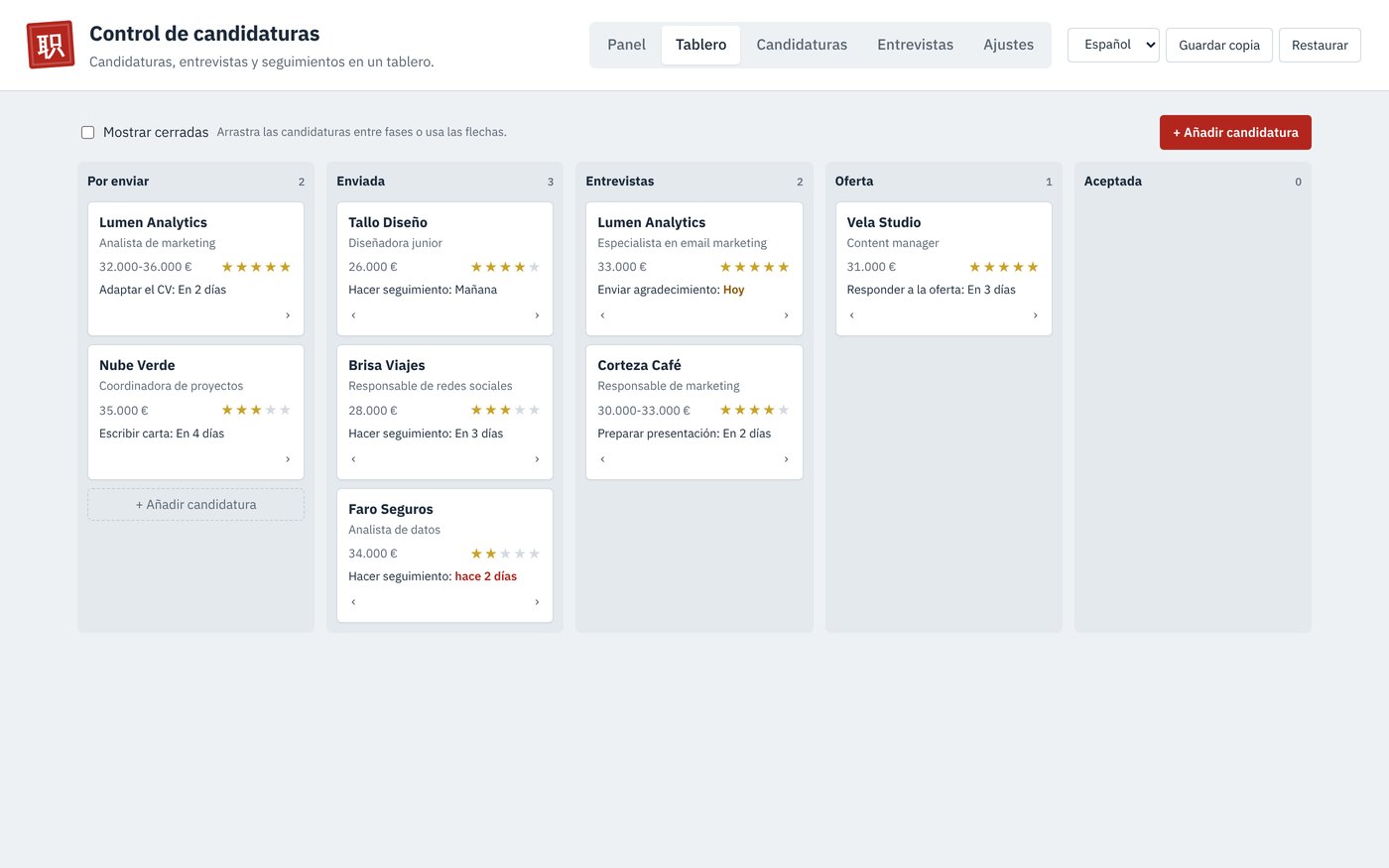Click the Guardar copia button
The image size is (1389, 868).
tap(1219, 46)
